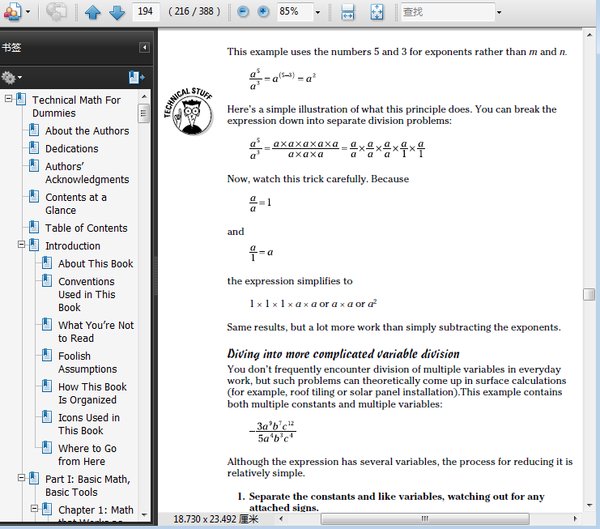Viewport: 600px width, 529px height.
Task: Open Contents at a Glance bookmark
Action: pyautogui.click(x=76, y=204)
